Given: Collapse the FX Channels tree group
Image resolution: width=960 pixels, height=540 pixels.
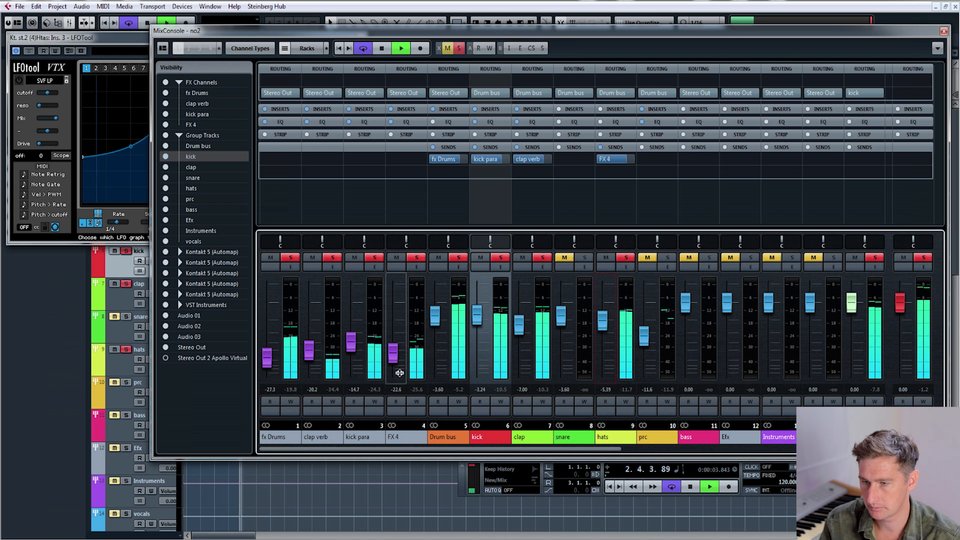Looking at the screenshot, I should point(179,82).
